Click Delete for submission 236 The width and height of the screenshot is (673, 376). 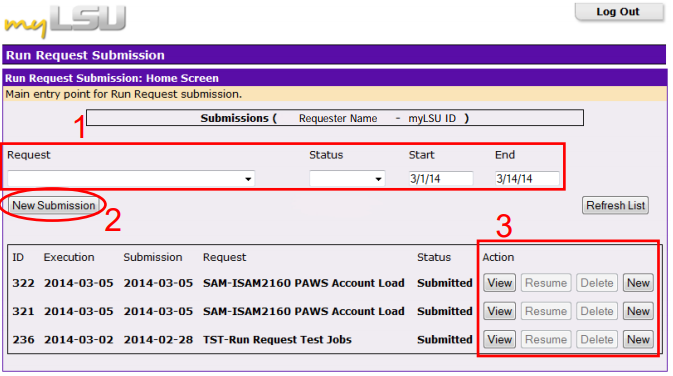[x=597, y=340]
